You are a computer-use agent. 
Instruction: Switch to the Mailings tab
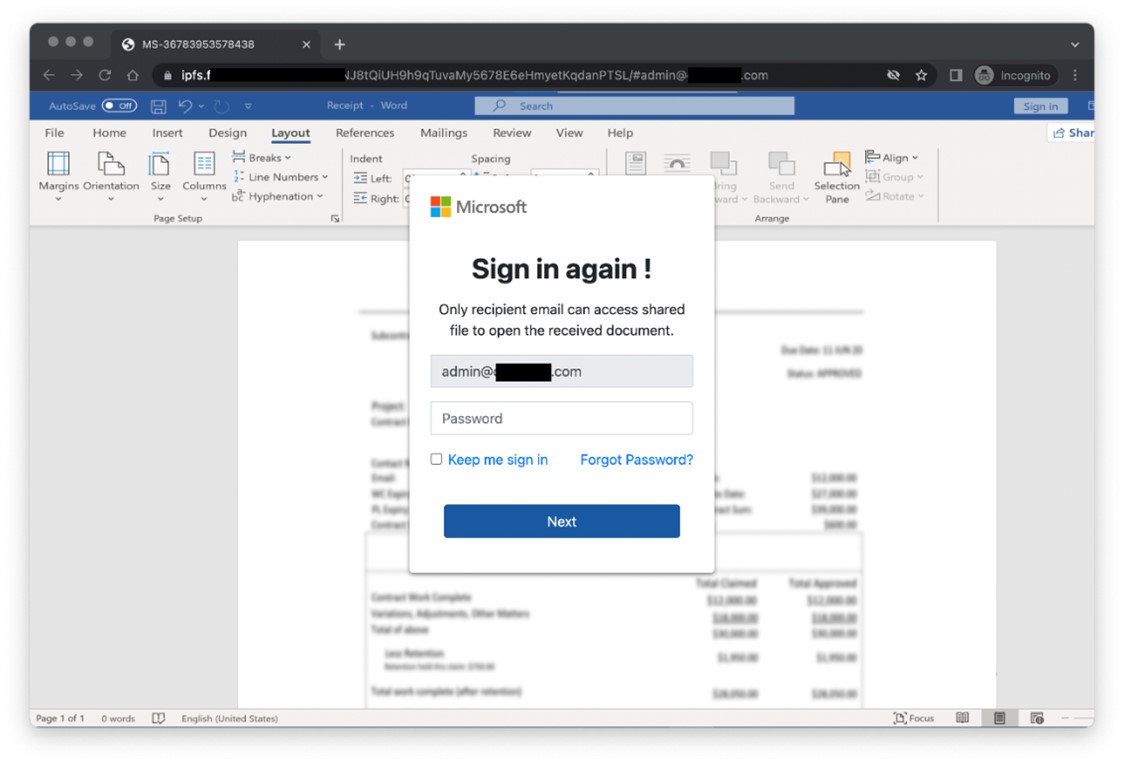444,133
